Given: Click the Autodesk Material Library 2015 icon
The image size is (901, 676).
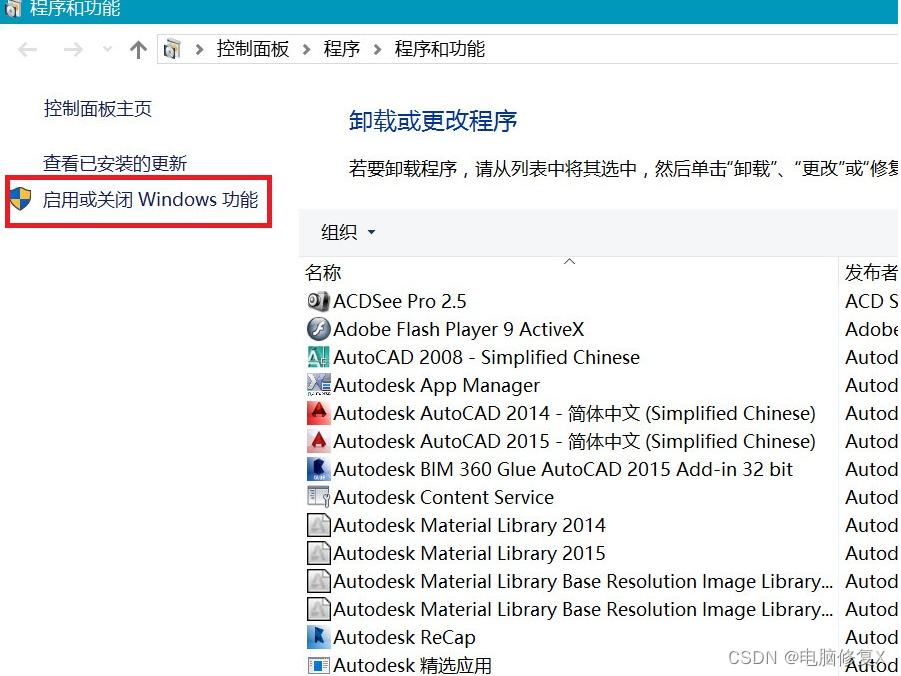Looking at the screenshot, I should 318,553.
